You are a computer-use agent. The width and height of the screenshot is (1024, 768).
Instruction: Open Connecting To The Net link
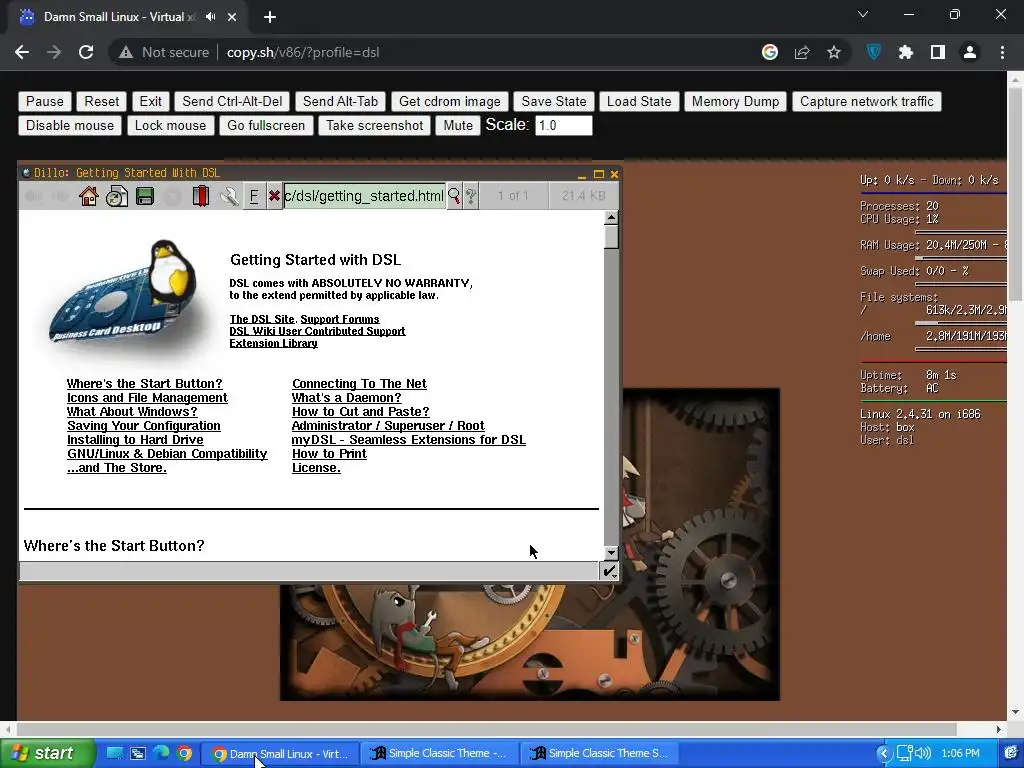pyautogui.click(x=359, y=383)
